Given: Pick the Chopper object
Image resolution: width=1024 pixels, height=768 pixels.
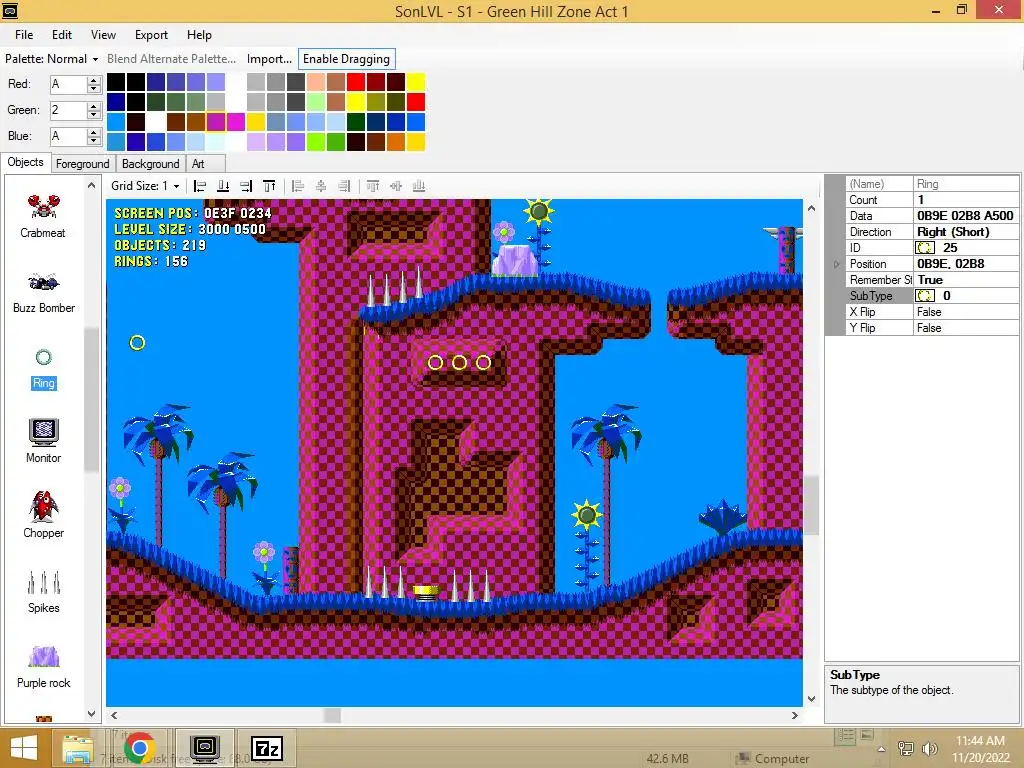Looking at the screenshot, I should coord(43,516).
